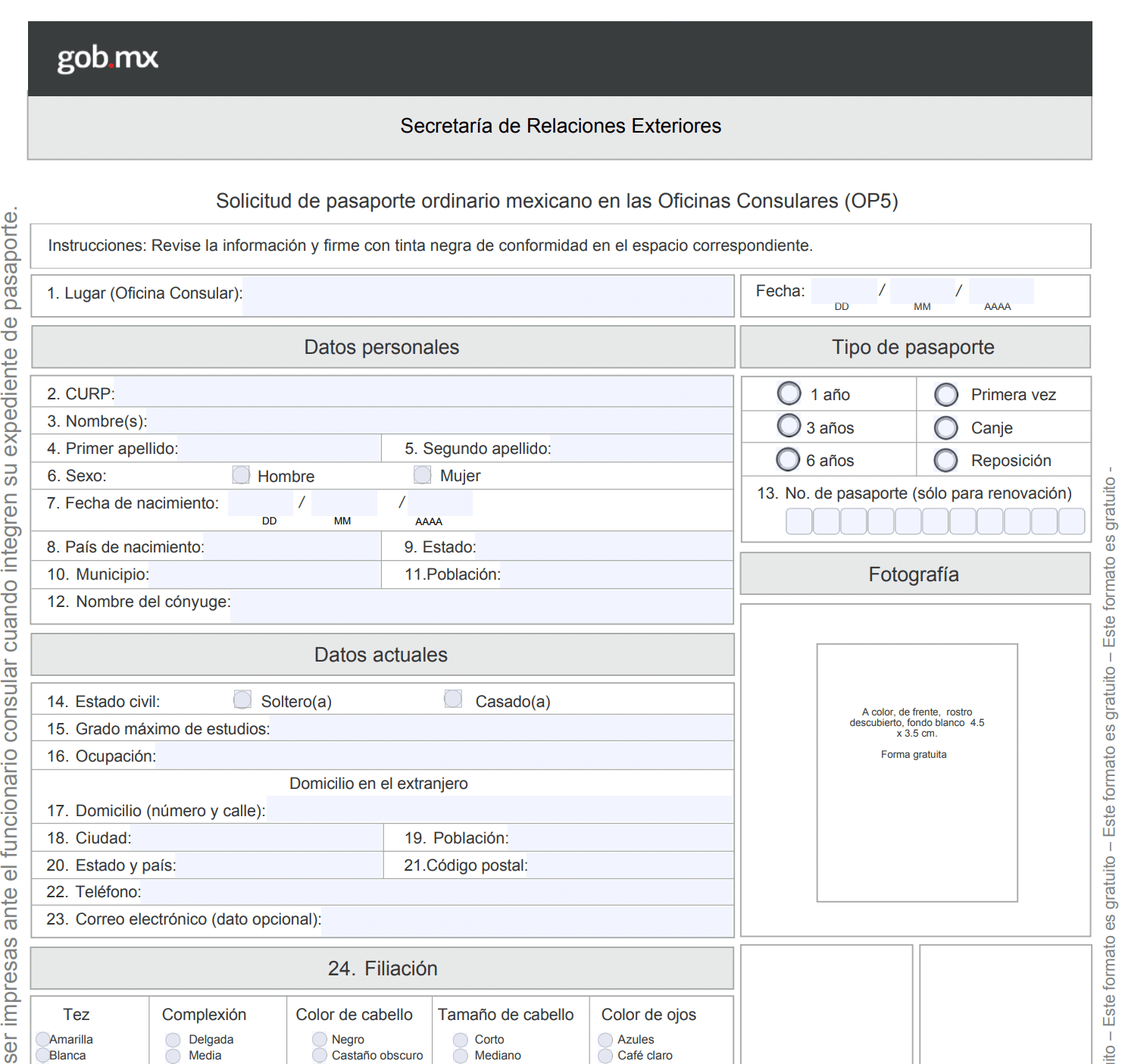Viewport: 1147px width, 1064px height.
Task: Check the Mujer sex checkbox
Action: point(422,475)
